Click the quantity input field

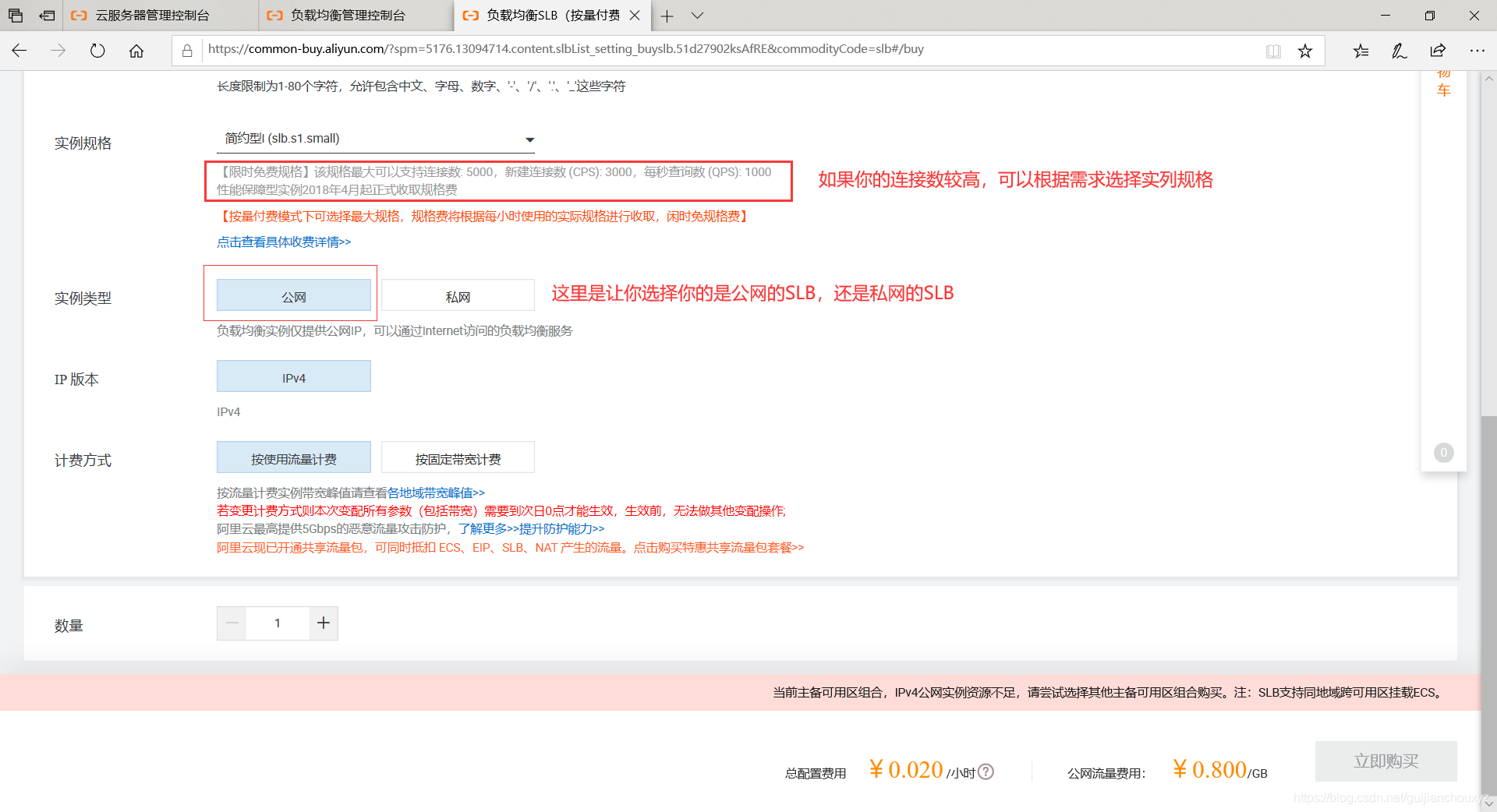278,623
